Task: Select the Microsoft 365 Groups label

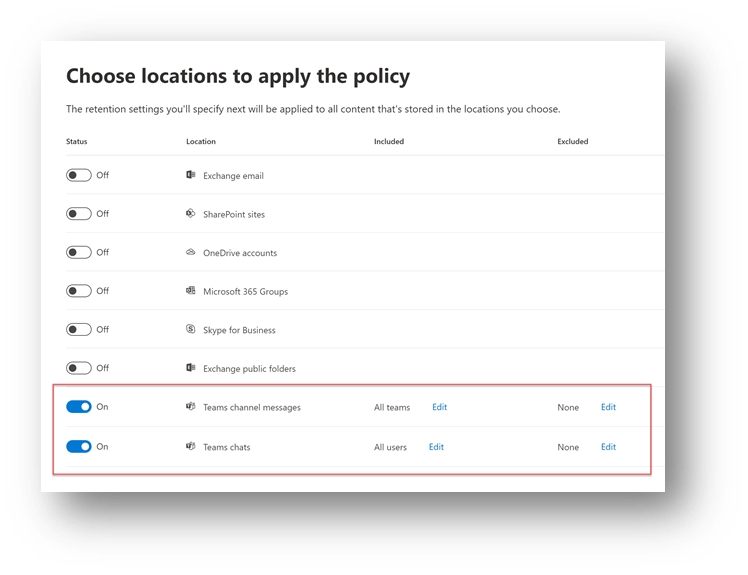Action: [245, 292]
